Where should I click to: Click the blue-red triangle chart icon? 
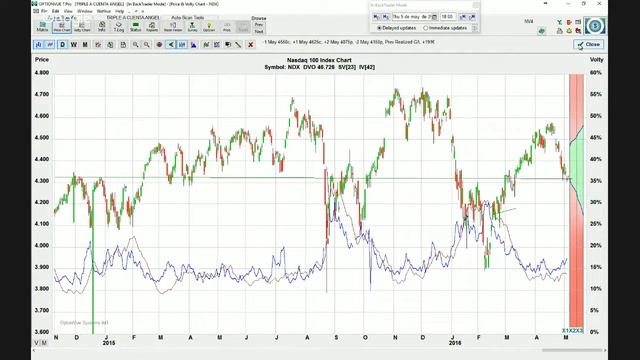point(193,44)
